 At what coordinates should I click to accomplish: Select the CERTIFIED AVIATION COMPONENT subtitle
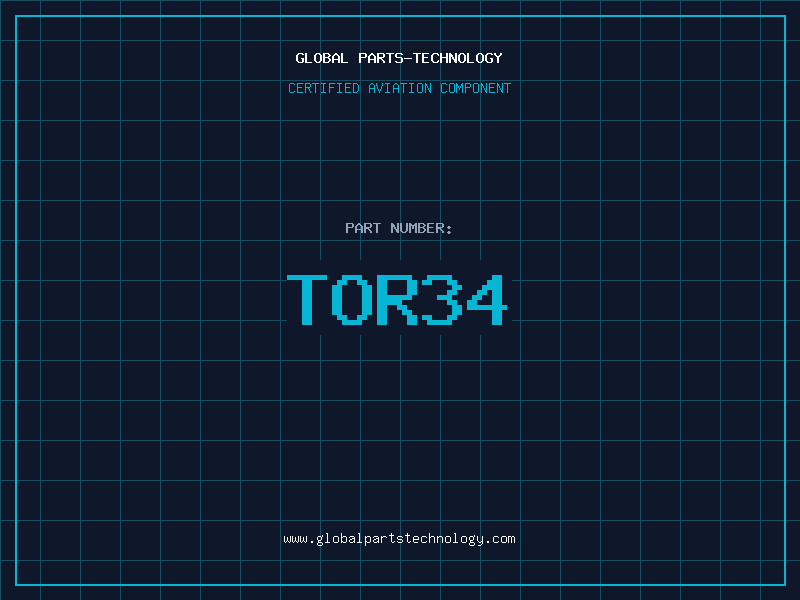pos(399,88)
